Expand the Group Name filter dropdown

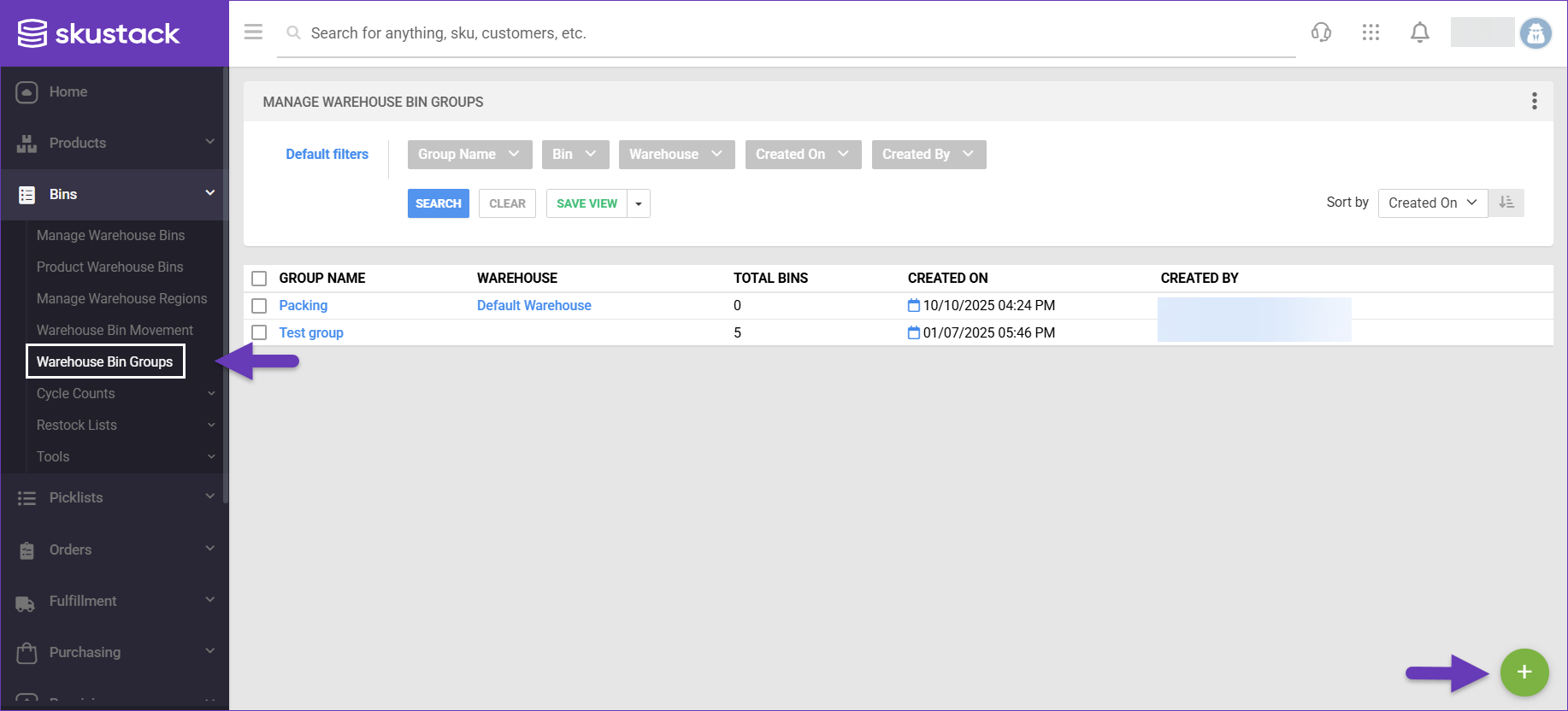pos(469,155)
